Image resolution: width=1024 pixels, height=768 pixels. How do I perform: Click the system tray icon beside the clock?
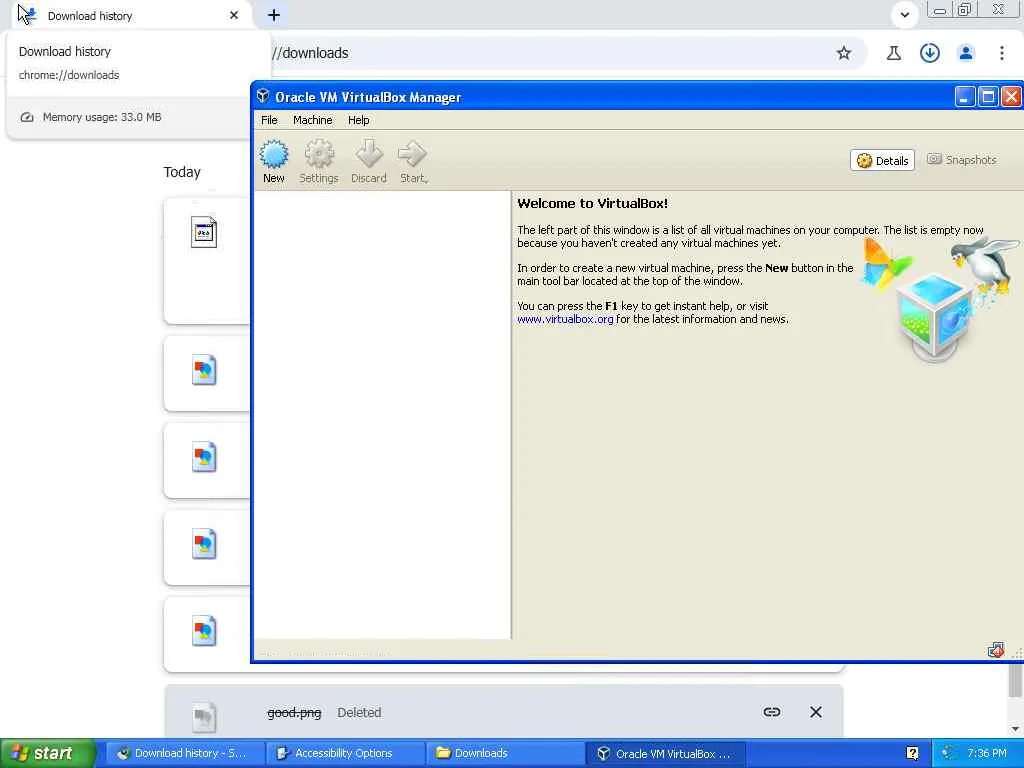point(948,753)
